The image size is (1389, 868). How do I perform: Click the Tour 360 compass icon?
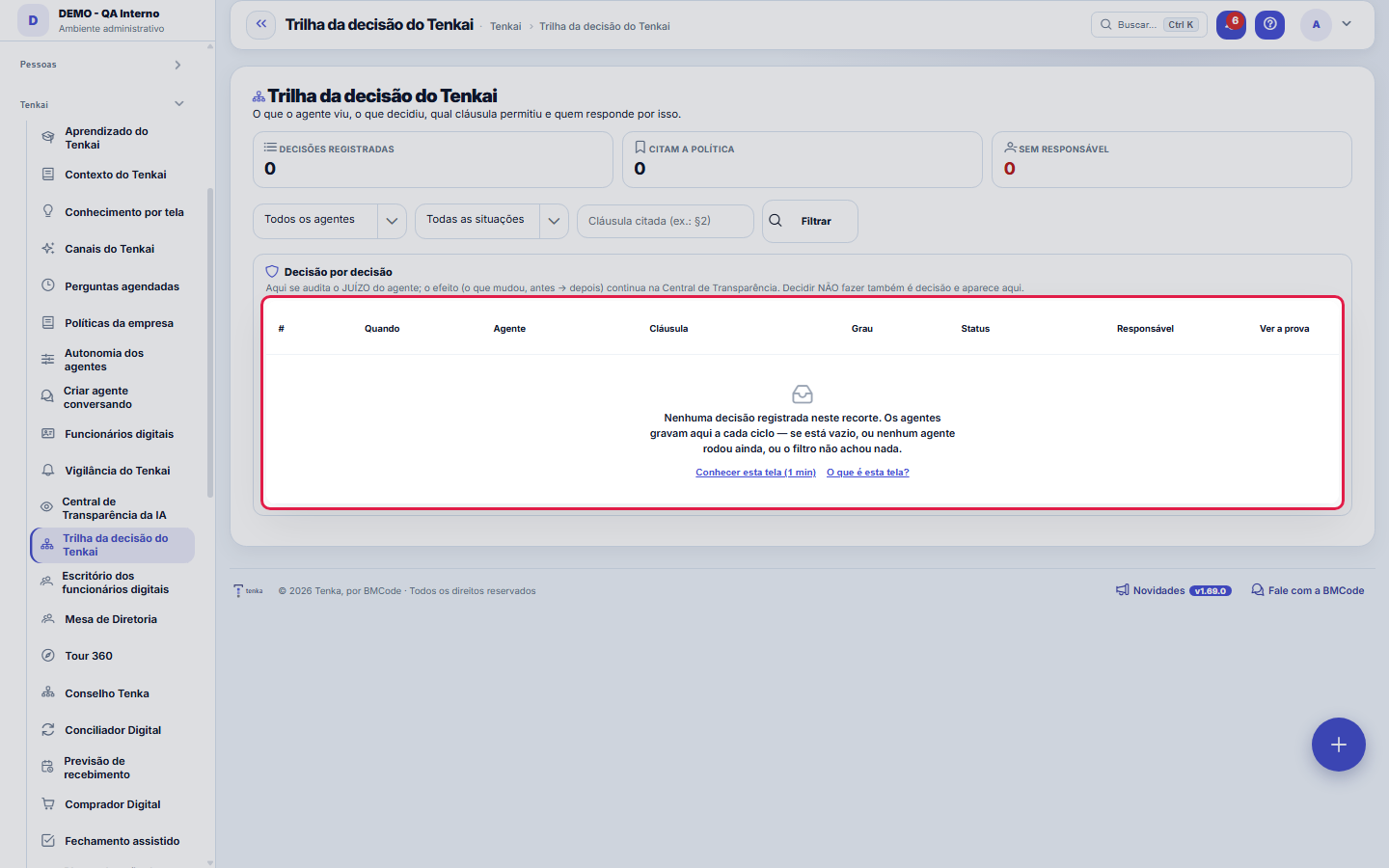click(x=48, y=656)
